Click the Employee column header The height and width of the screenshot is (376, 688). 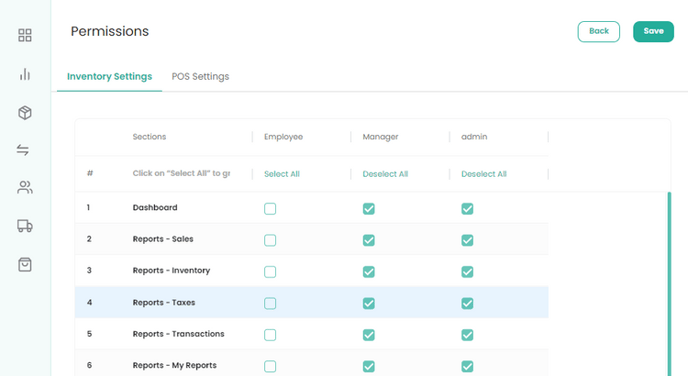(x=283, y=137)
